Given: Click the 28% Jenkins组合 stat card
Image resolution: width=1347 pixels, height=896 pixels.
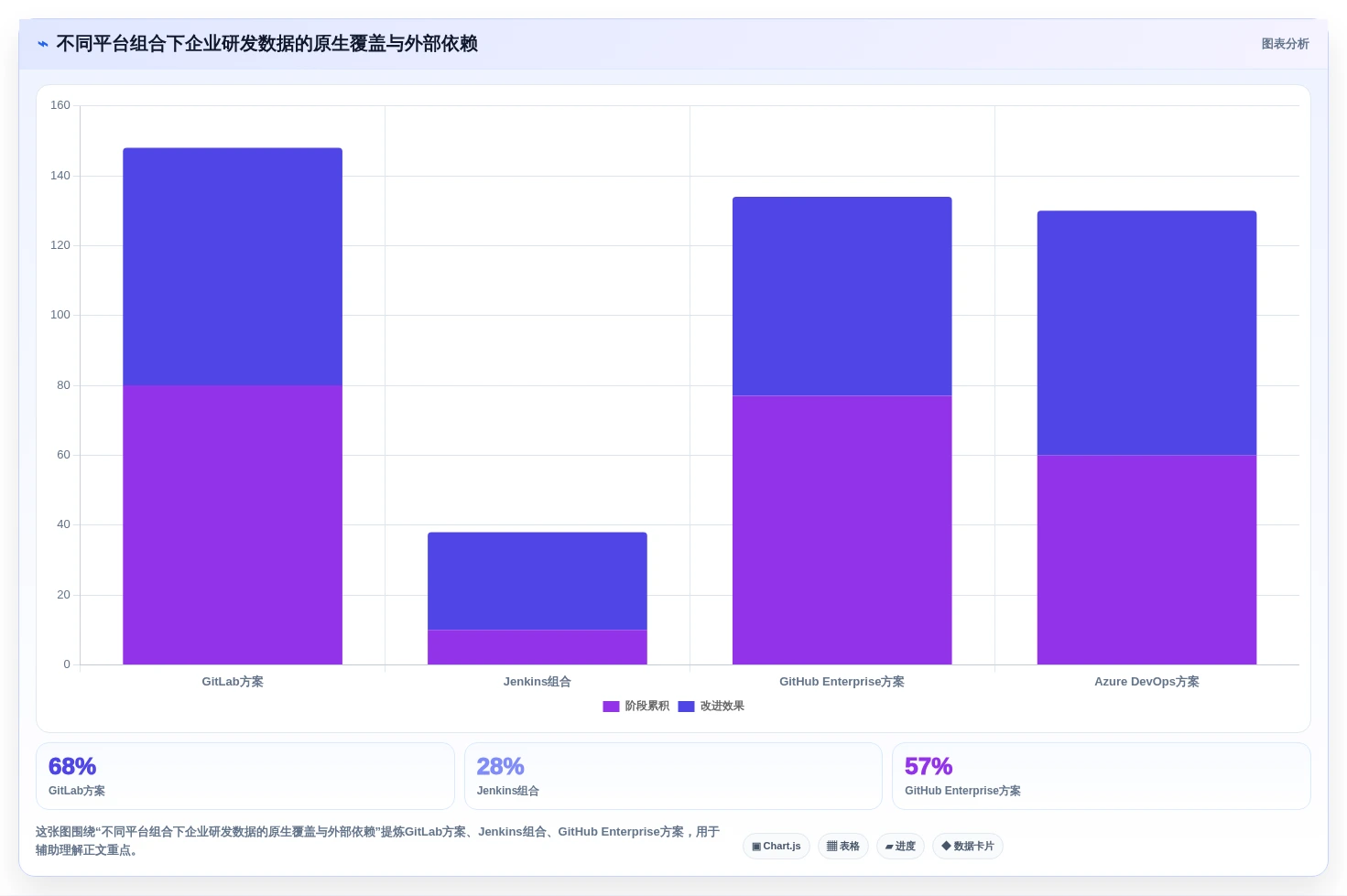Looking at the screenshot, I should [x=673, y=776].
